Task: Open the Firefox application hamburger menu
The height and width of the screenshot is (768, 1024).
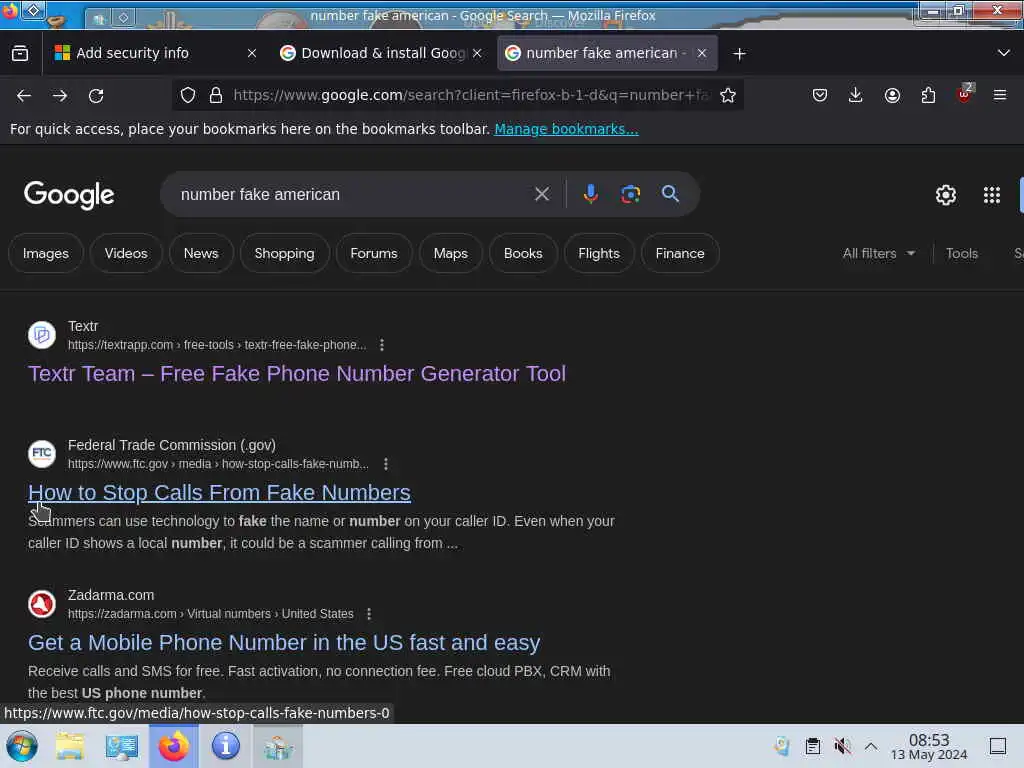Action: 1000,95
